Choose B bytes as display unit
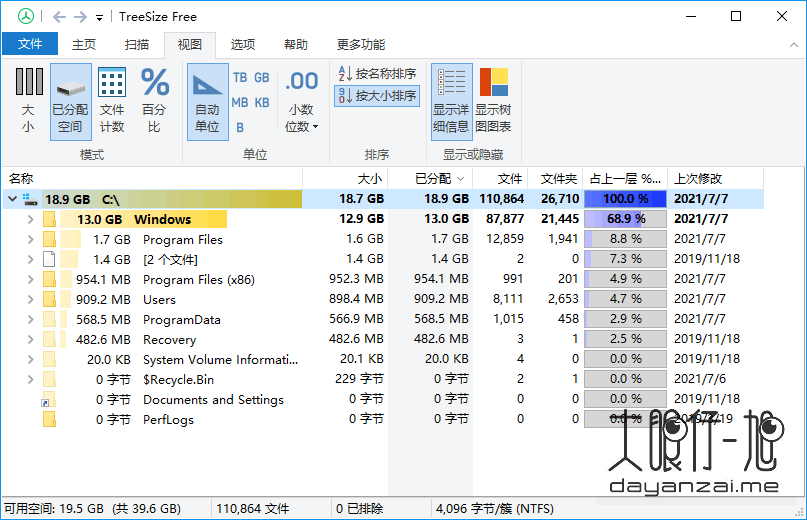Image resolution: width=807 pixels, height=520 pixels. click(x=240, y=128)
